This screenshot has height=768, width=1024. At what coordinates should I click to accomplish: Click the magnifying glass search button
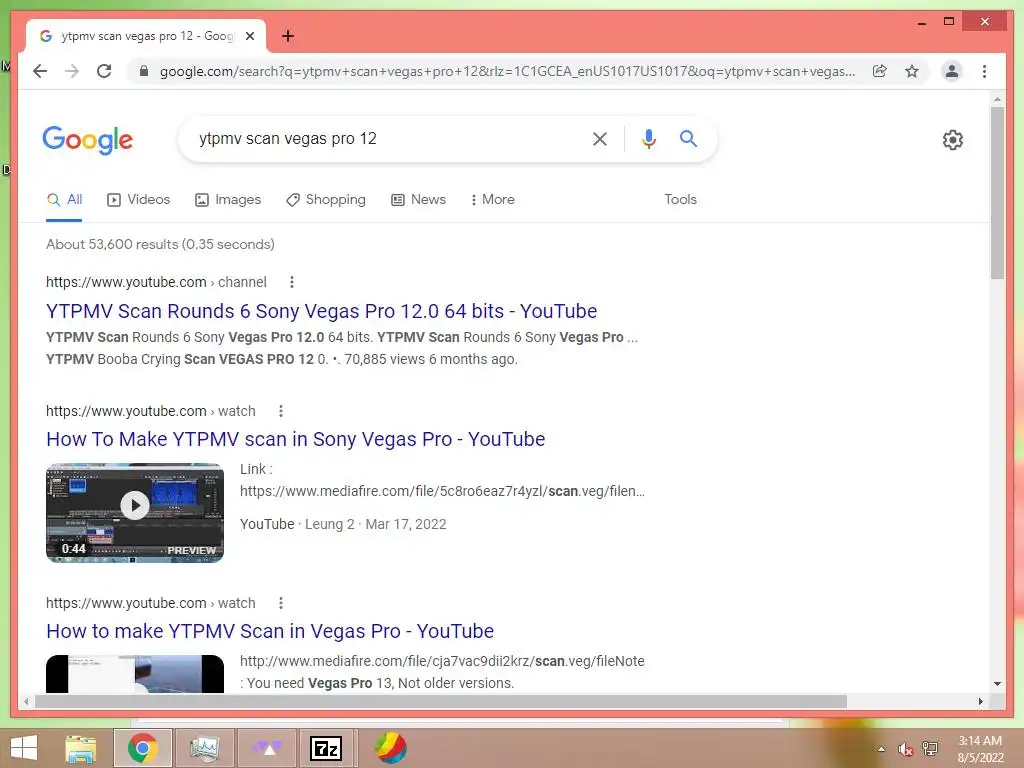click(x=688, y=138)
